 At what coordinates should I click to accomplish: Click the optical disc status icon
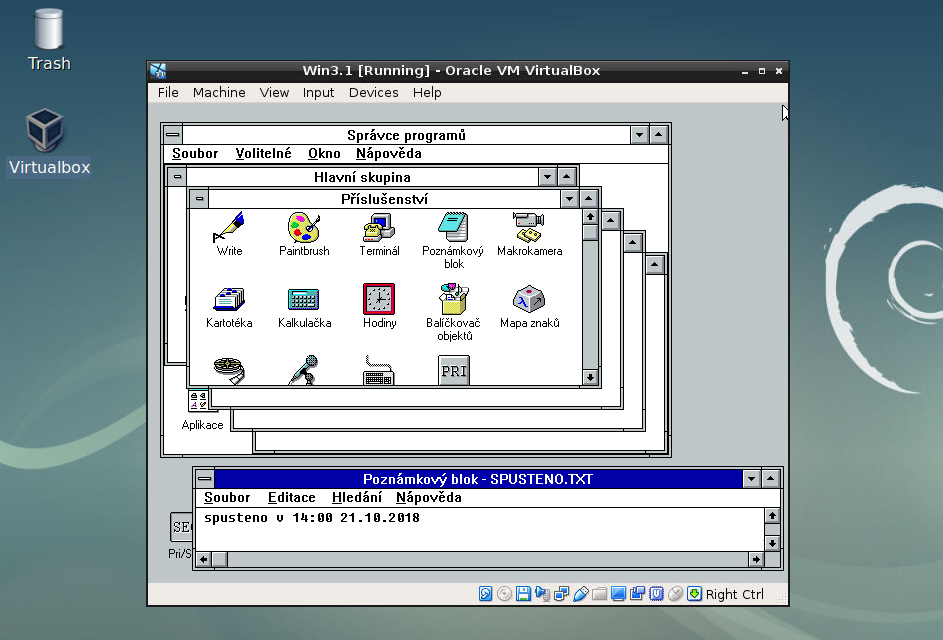tap(505, 594)
